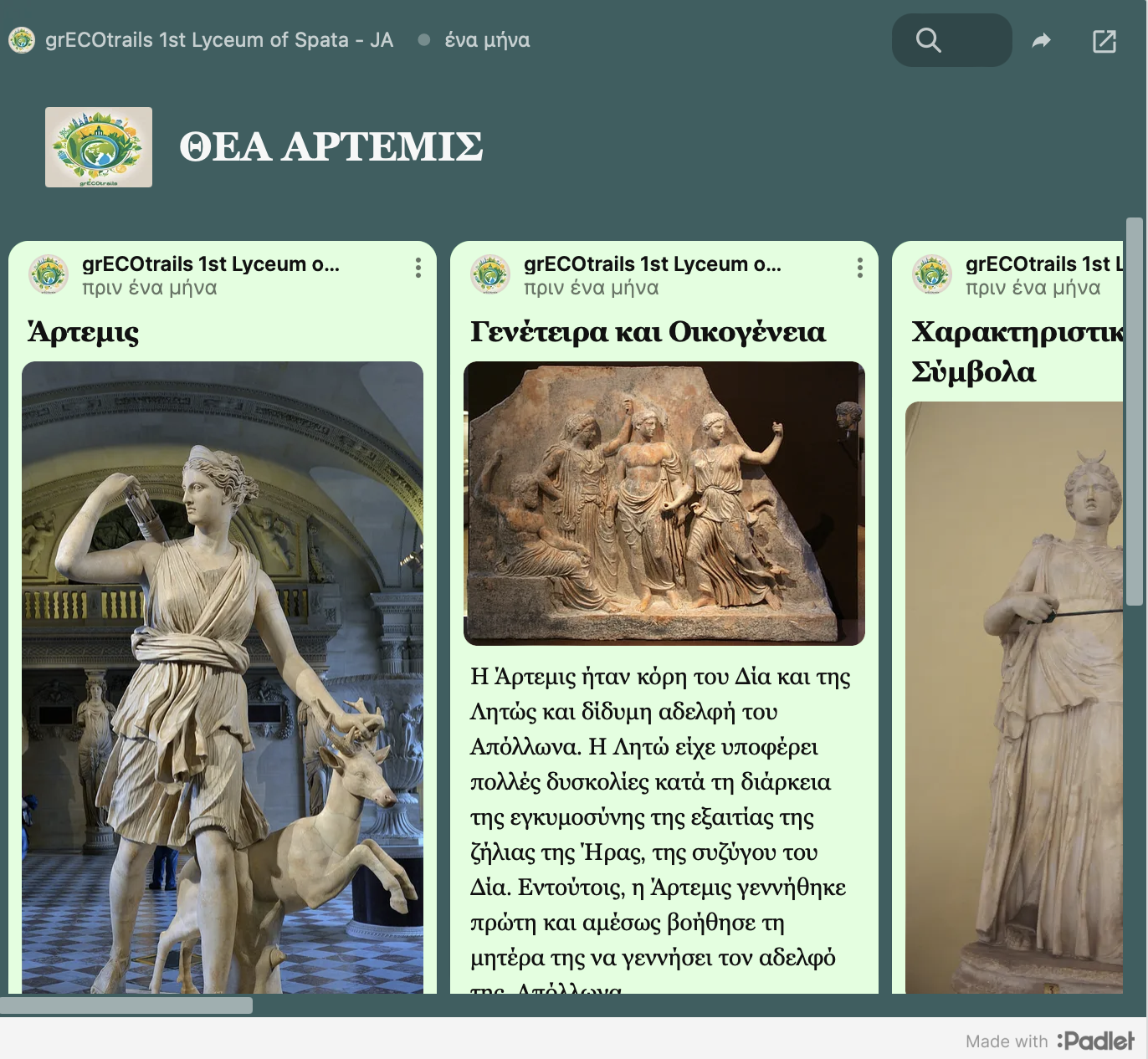Click the grECOtrails logo beside ΘΕΑ ΑΡΤΕΜΙΣ
Viewport: 1148px width, 1059px height.
99,147
